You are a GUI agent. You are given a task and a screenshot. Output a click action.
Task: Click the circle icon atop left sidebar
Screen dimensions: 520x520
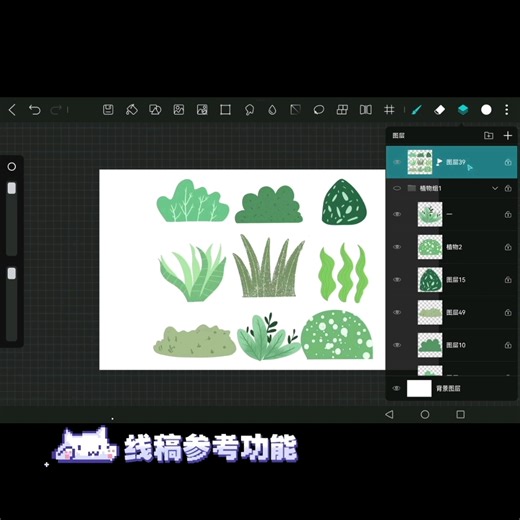pos(12,166)
